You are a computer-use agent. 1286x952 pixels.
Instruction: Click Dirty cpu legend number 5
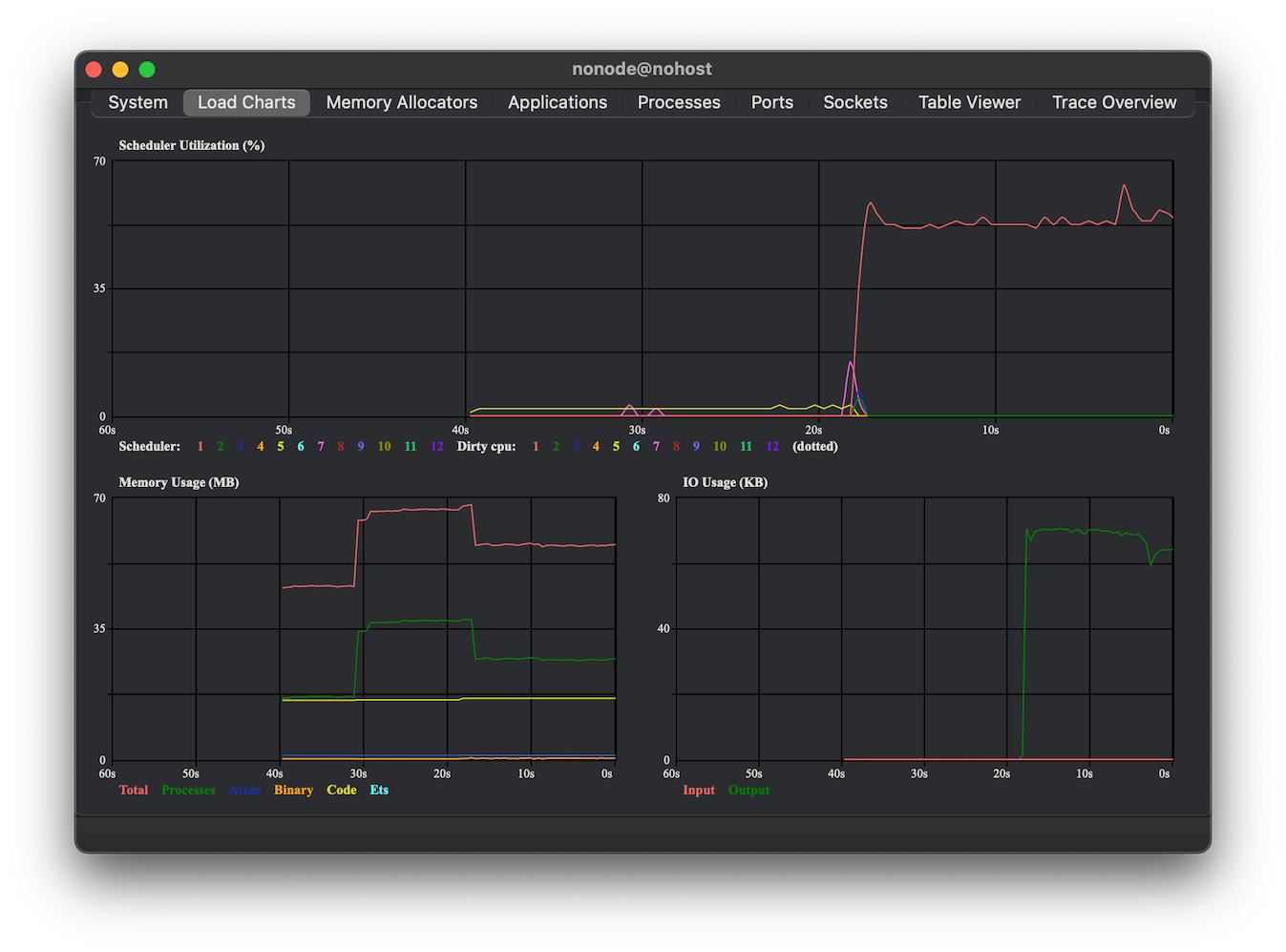point(616,446)
